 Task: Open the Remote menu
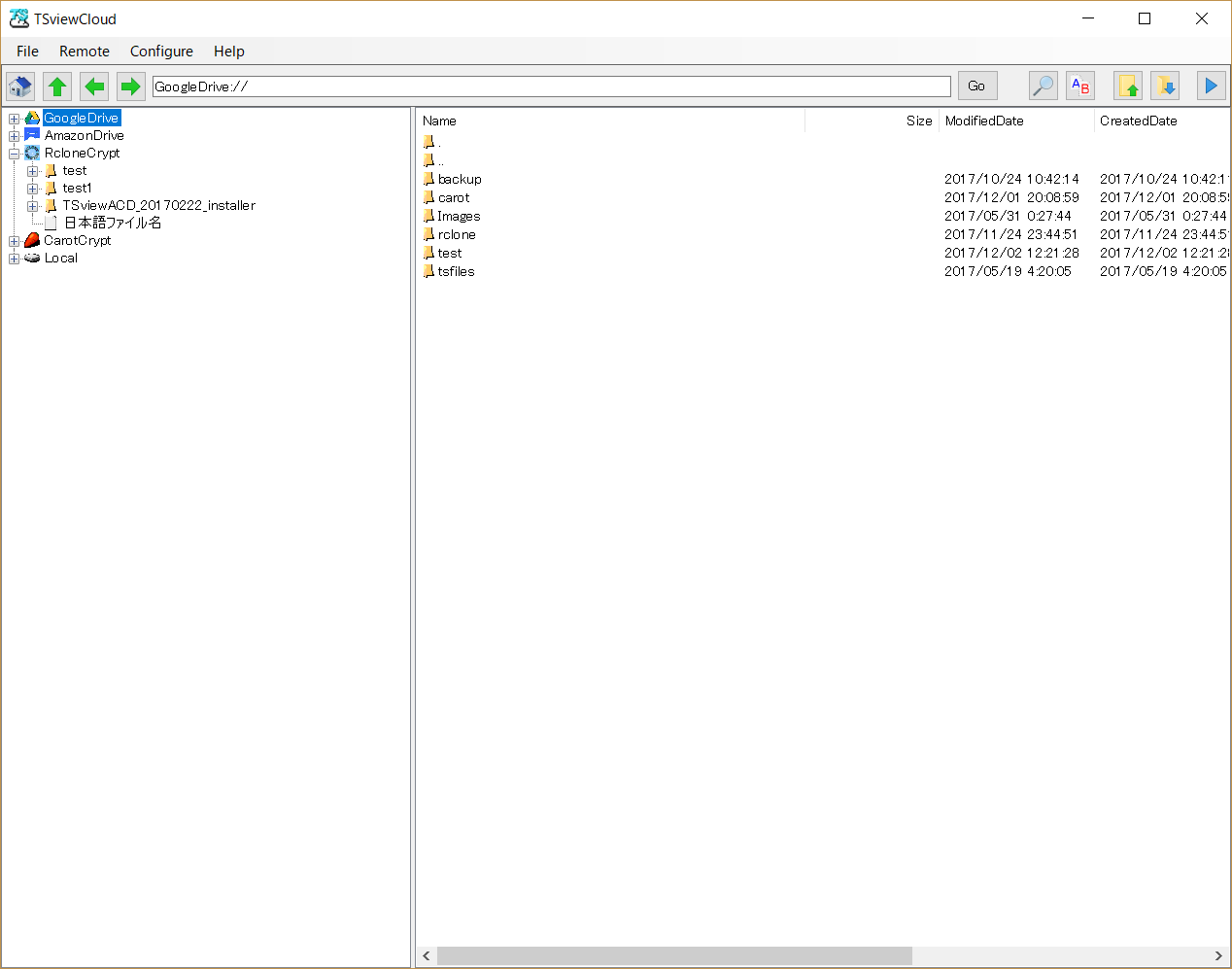84,52
